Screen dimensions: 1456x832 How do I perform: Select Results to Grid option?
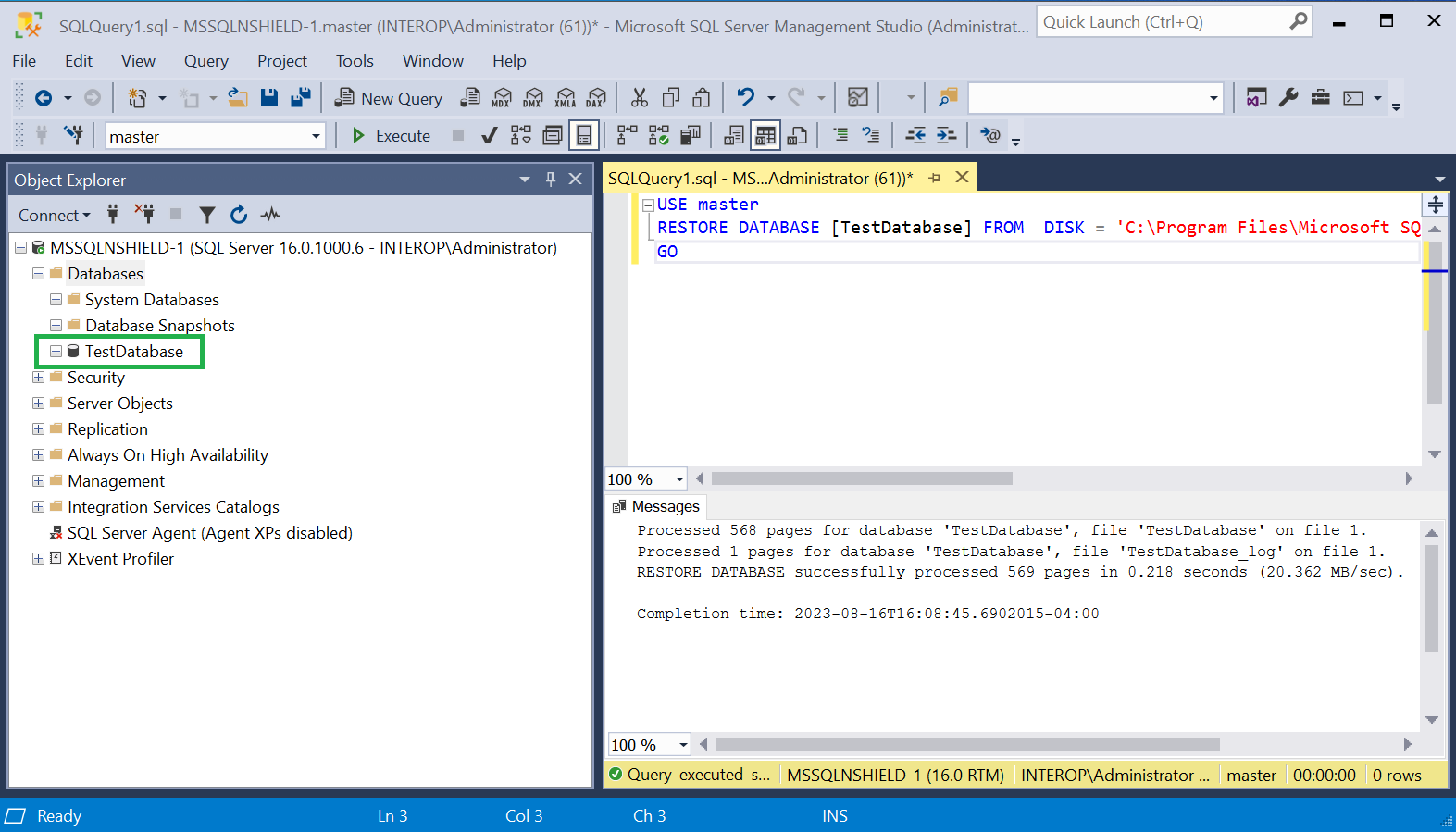pyautogui.click(x=765, y=136)
